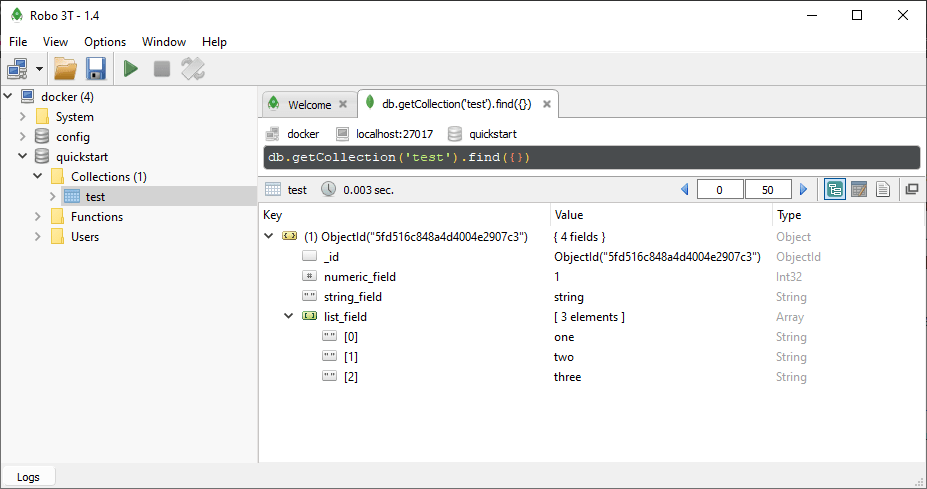Expand the Functions folder
The image size is (927, 489).
pos(38,216)
